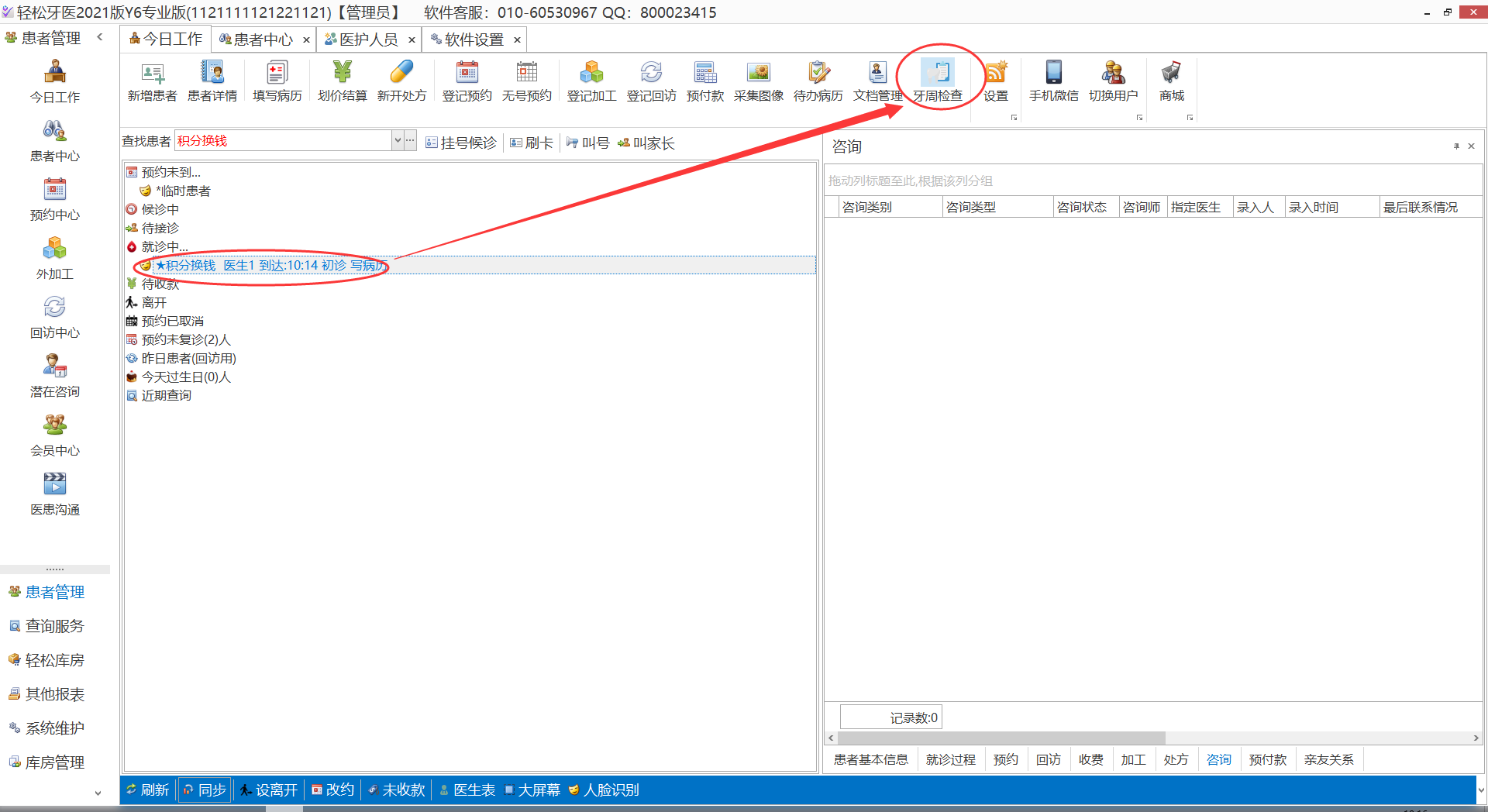Viewport: 1488px width, 812px height.
Task: Click the ellipsis button beside patient search
Action: pos(411,140)
